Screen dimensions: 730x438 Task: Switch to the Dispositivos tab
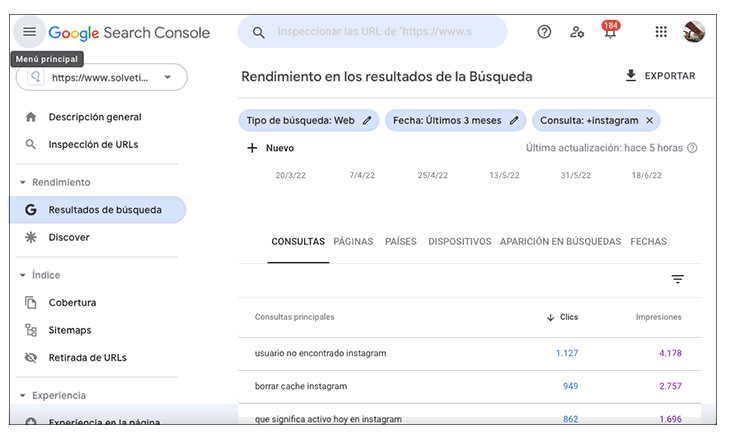(459, 242)
